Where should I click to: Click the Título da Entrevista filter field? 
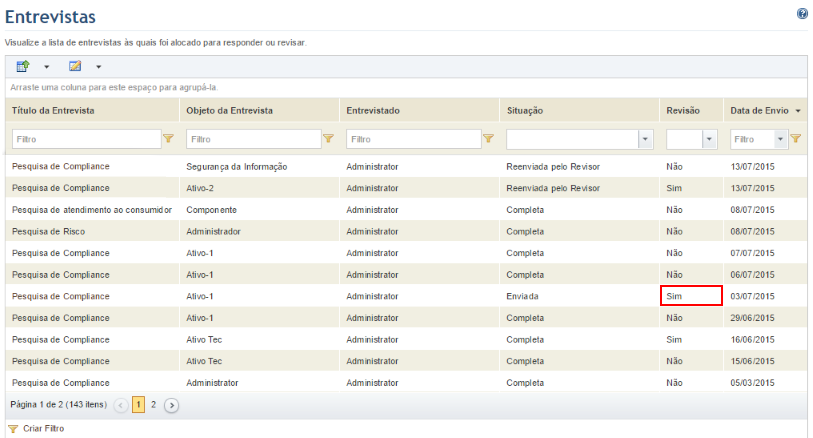(87, 139)
